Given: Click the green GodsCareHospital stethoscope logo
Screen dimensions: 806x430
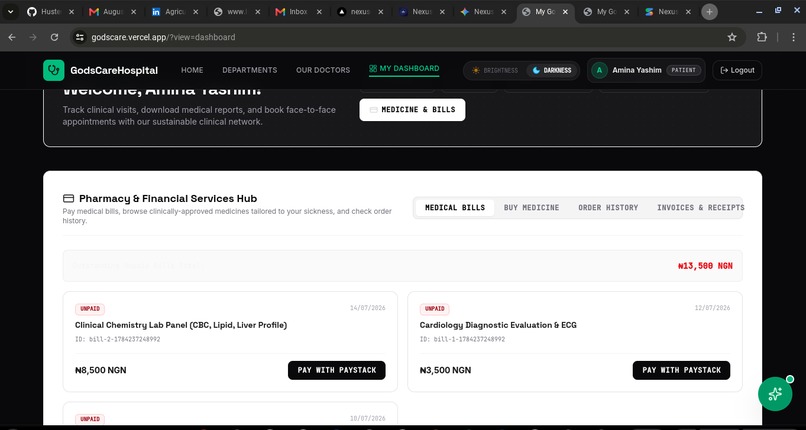Looking at the screenshot, I should click(x=53, y=70).
